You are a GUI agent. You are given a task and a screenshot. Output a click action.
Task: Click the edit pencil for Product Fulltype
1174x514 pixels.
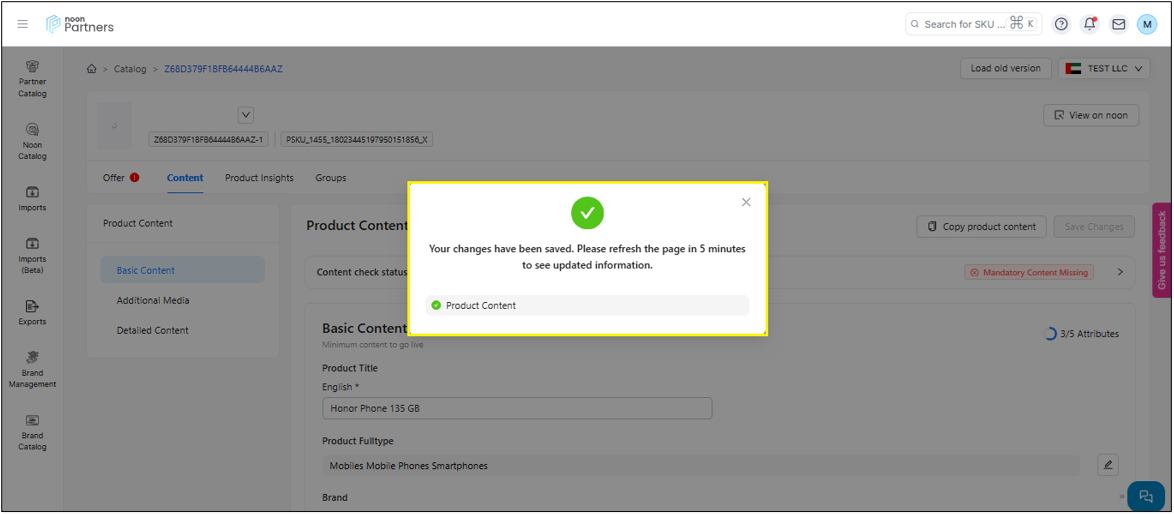pos(1107,464)
